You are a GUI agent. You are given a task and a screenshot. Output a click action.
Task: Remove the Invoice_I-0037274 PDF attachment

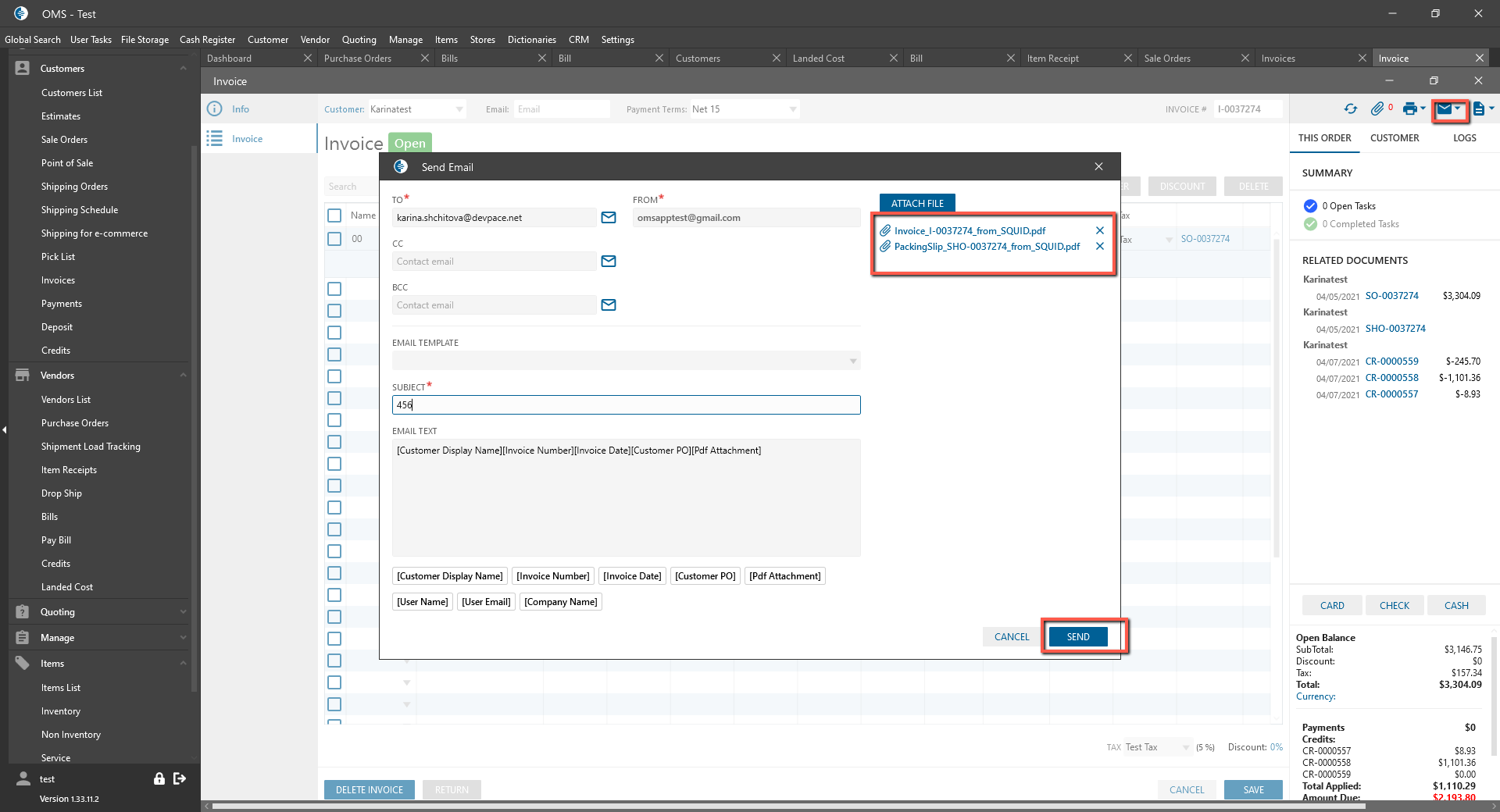(1099, 231)
